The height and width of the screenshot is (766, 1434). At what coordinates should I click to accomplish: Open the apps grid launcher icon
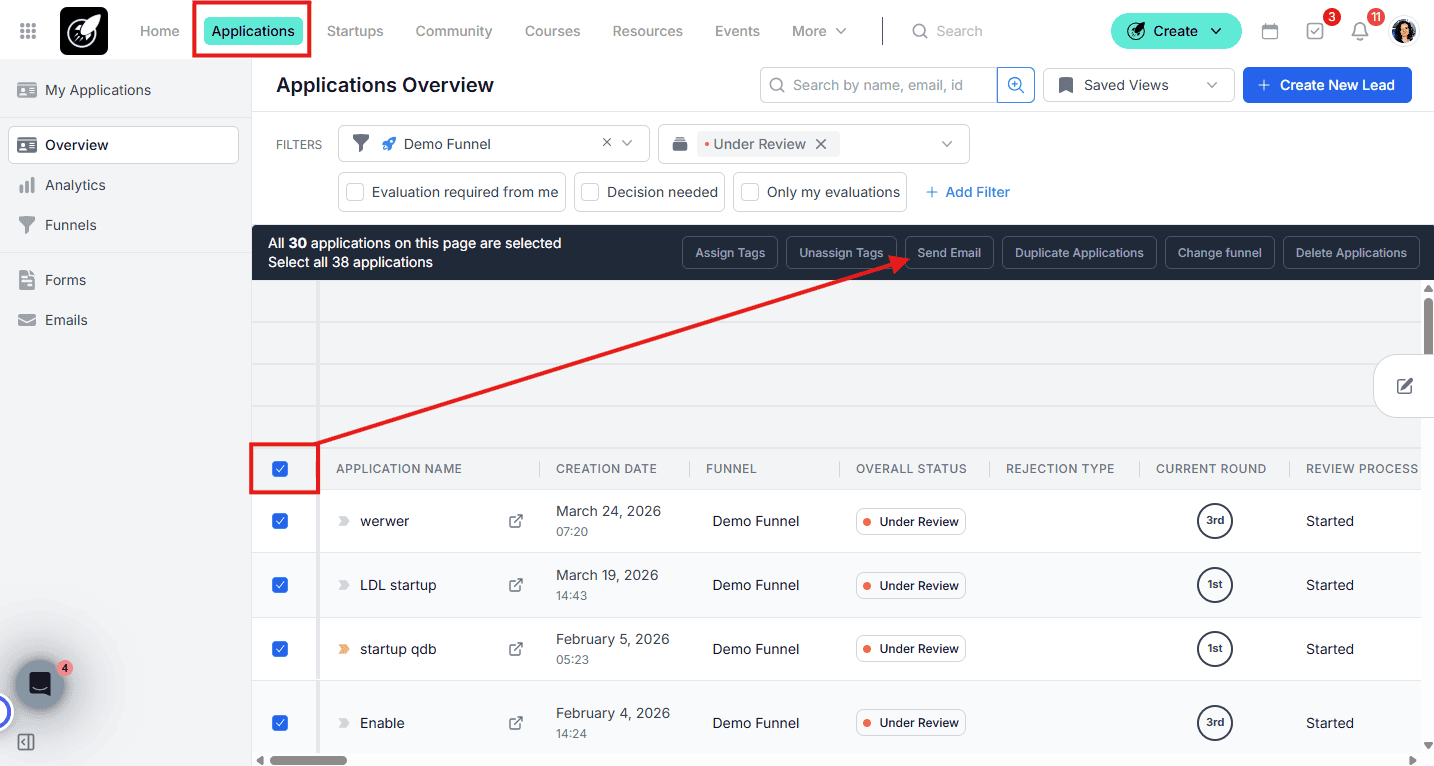click(28, 31)
